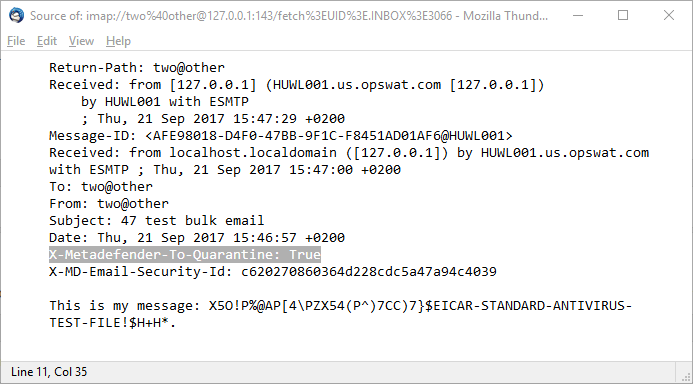Open the Help menu
Screen dimensions: 693x384
click(x=118, y=41)
